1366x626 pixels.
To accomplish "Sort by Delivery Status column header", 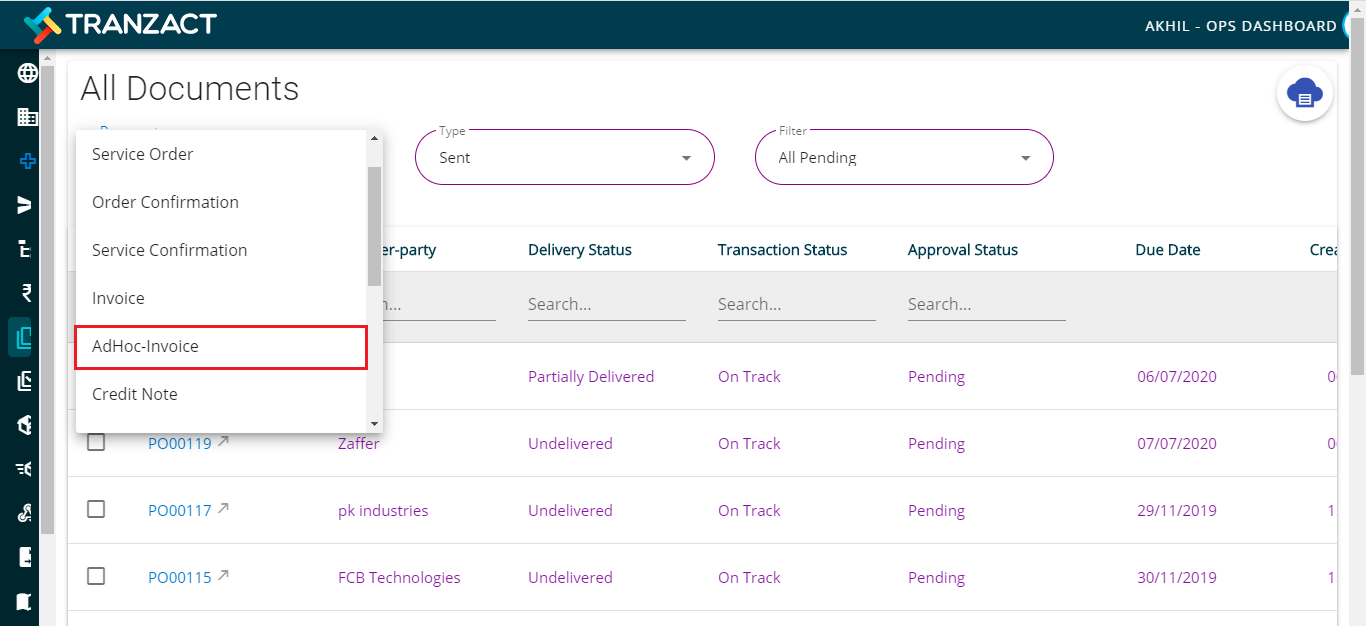I will pyautogui.click(x=580, y=250).
